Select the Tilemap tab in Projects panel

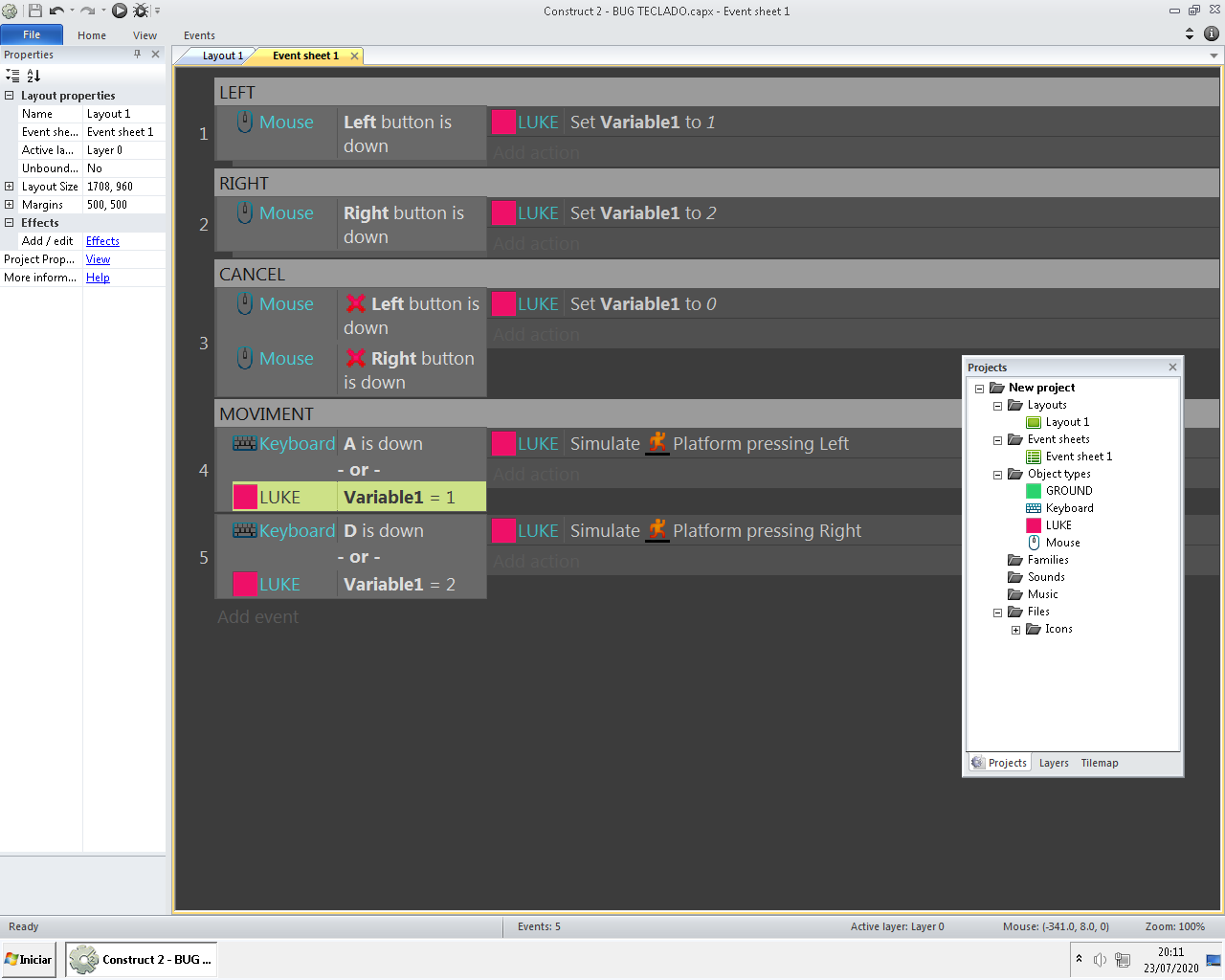pyautogui.click(x=1100, y=763)
